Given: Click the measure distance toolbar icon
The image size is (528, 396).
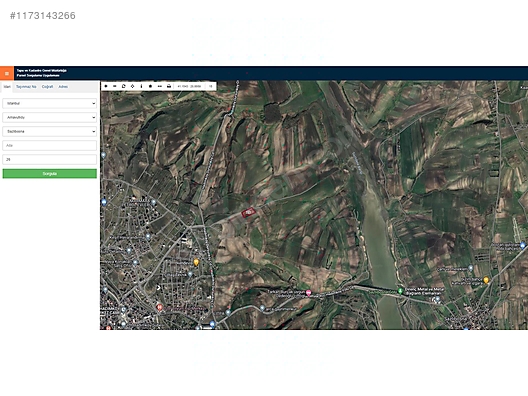Looking at the screenshot, I should coord(160,86).
